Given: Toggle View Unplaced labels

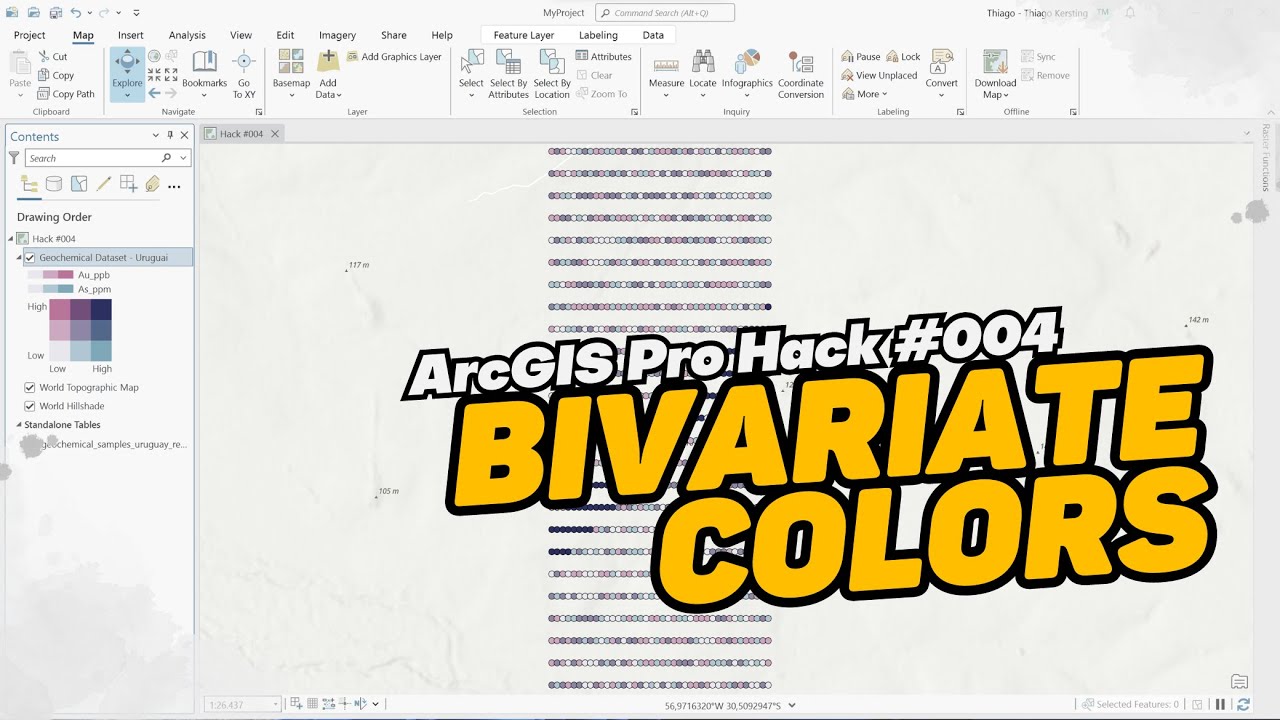Looking at the screenshot, I should [x=879, y=75].
